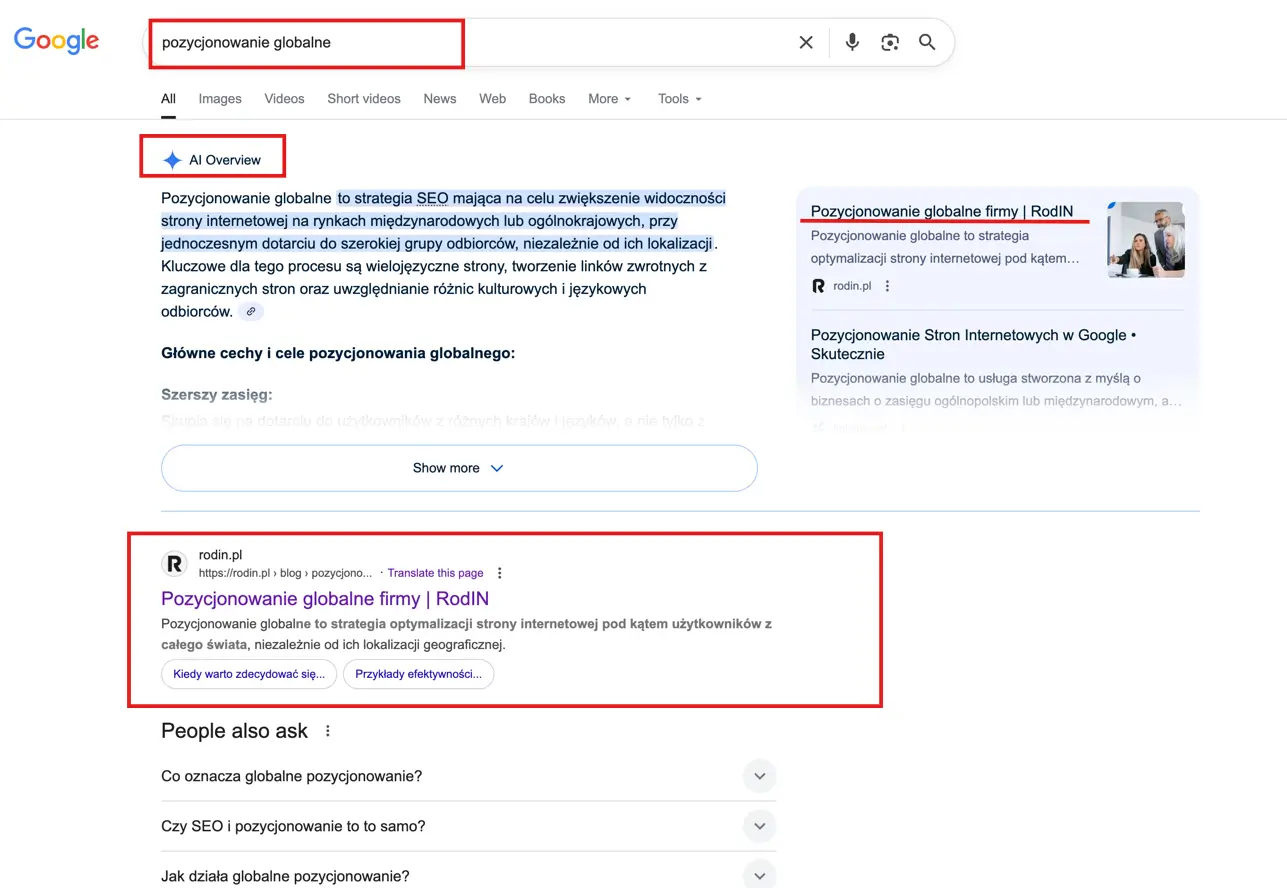Viewport: 1287px width, 888px height.
Task: Click the search magnifier icon
Action: click(x=926, y=42)
